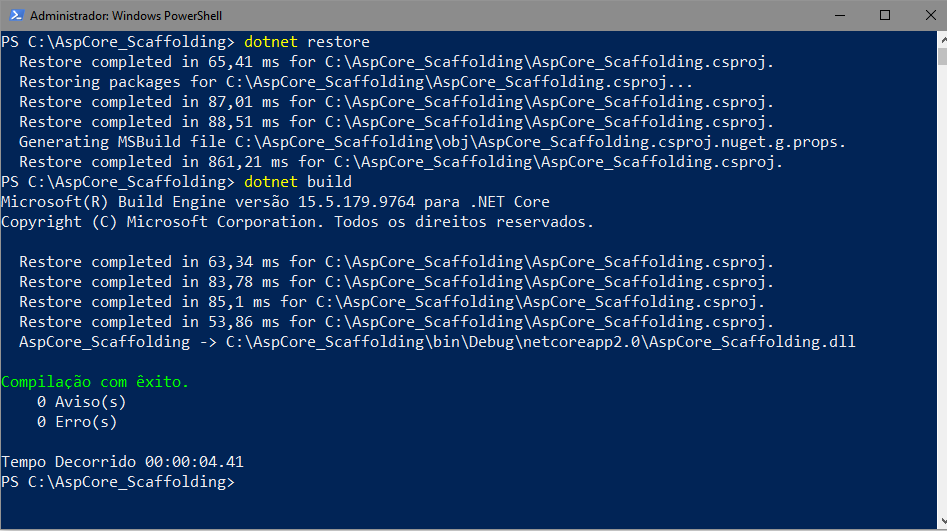Click the Administrador: Windows PowerShell title text
The image size is (947, 531).
[126, 16]
